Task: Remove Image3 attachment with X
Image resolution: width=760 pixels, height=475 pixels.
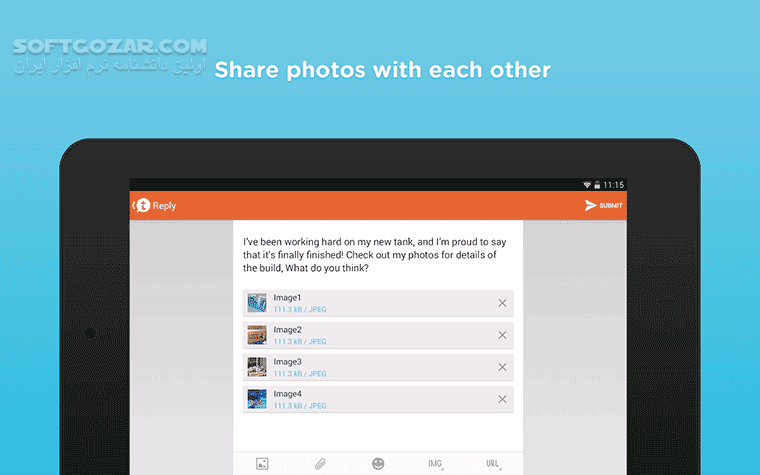Action: (x=502, y=367)
